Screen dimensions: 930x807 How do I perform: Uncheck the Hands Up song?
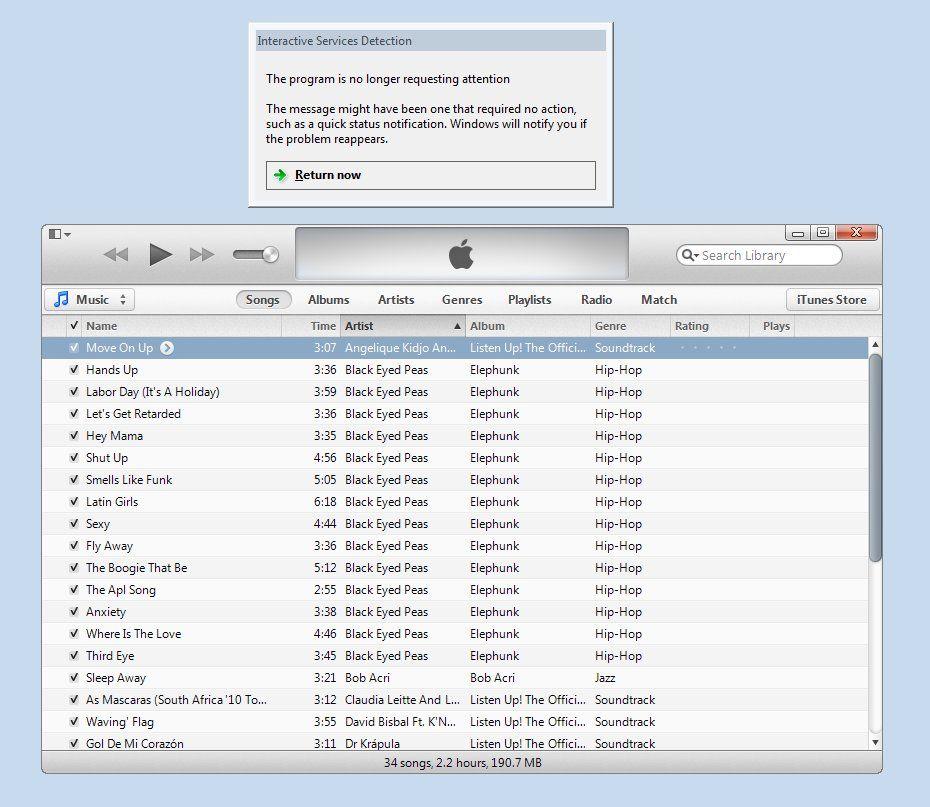(x=74, y=370)
